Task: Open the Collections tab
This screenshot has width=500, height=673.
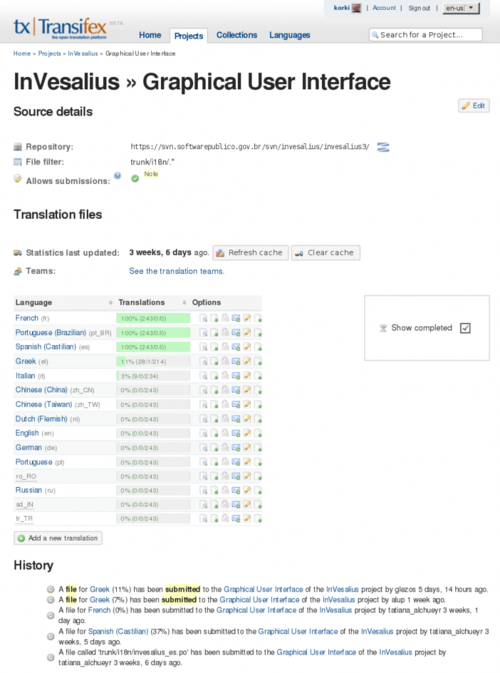Action: (x=236, y=35)
